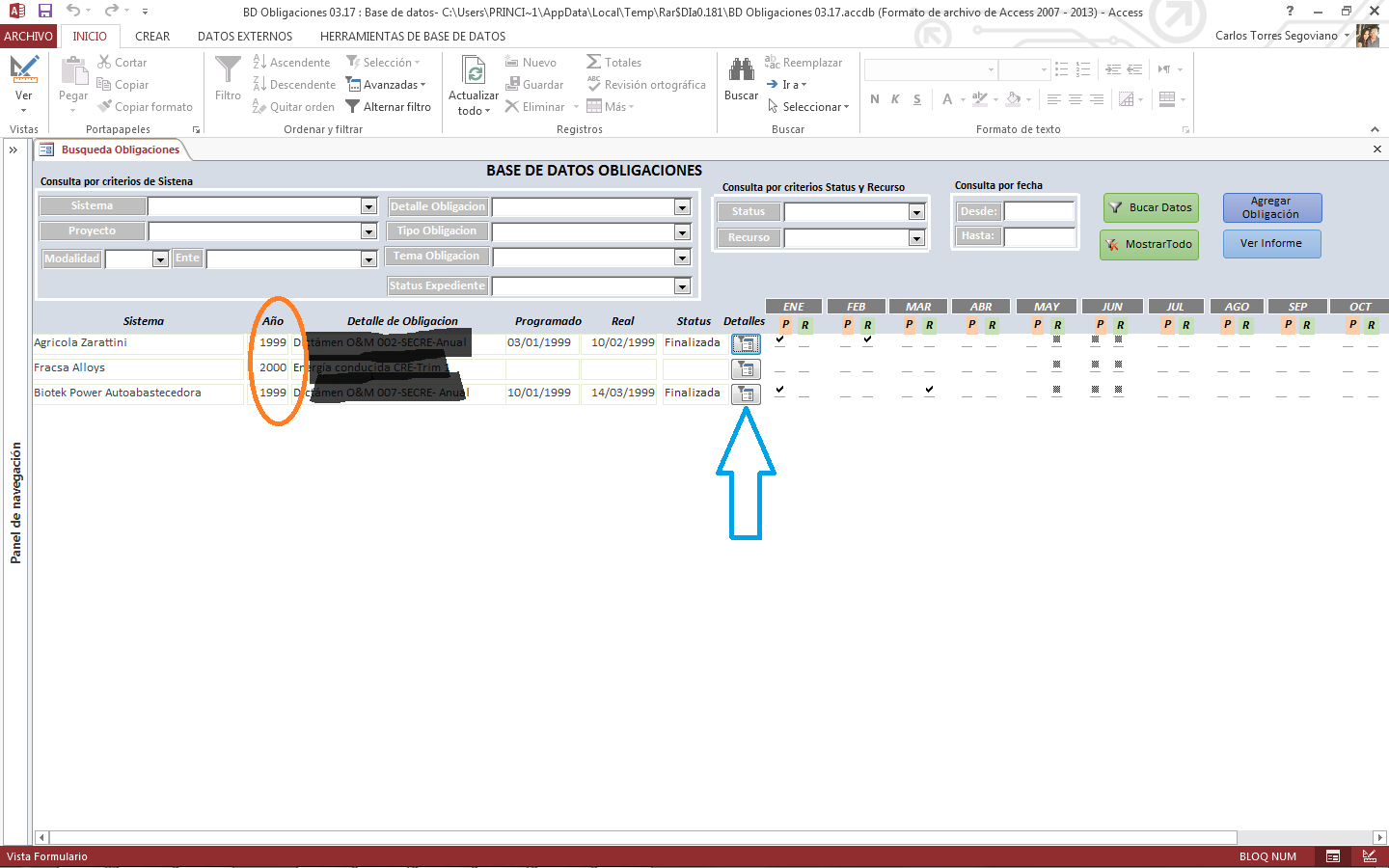
Task: Open Buscar with the binoculars icon
Action: [x=741, y=70]
